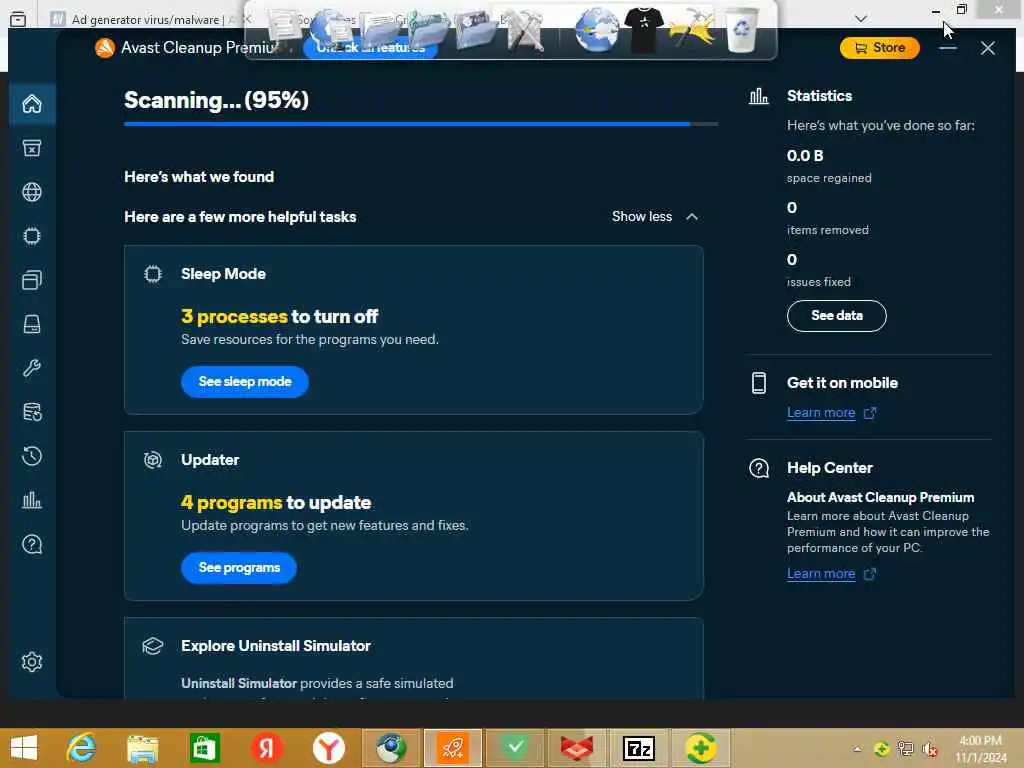The width and height of the screenshot is (1024, 768).
Task: Open the Recycle Bin icon in the dock
Action: (x=742, y=30)
